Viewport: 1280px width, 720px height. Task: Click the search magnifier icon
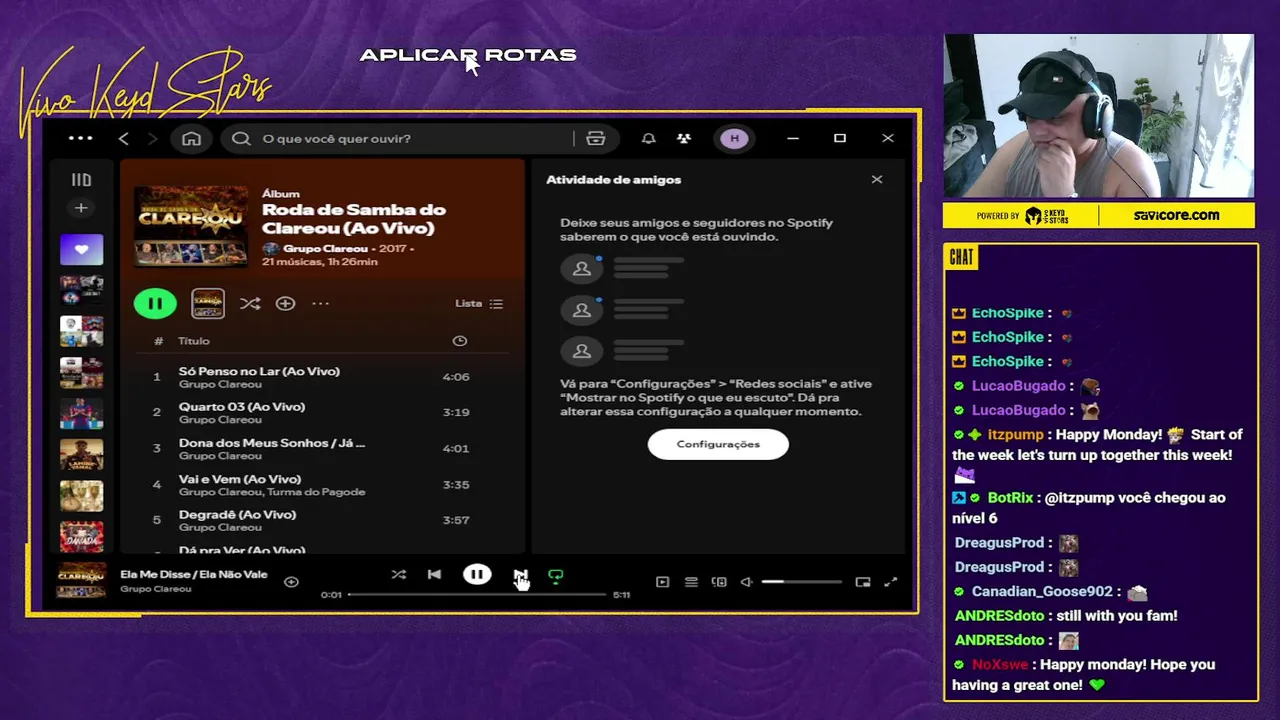click(241, 138)
